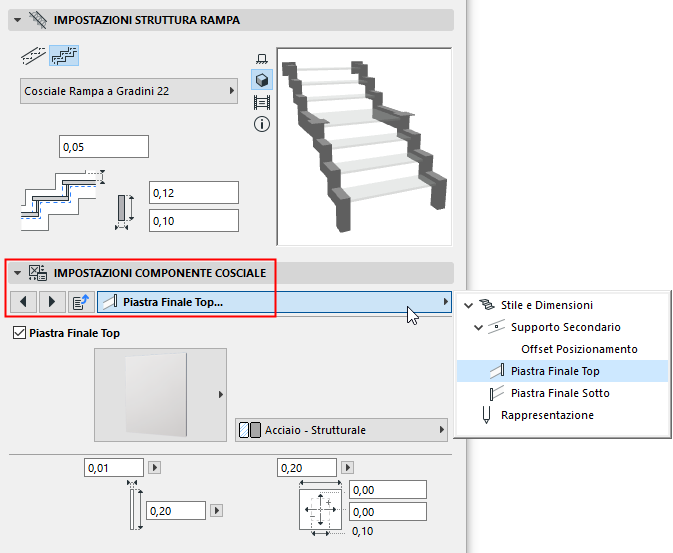Select the stepped stringer structure icon

[64, 56]
